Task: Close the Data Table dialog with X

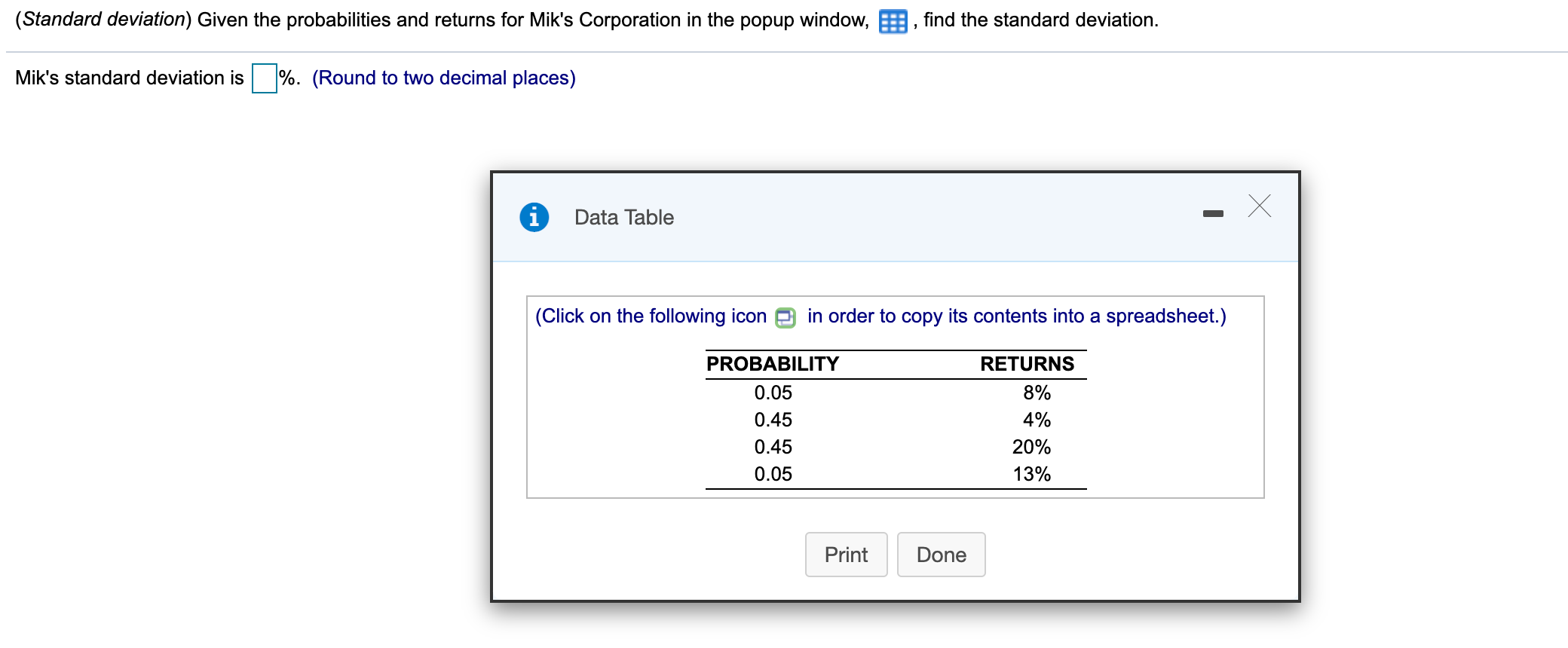Action: [1259, 206]
